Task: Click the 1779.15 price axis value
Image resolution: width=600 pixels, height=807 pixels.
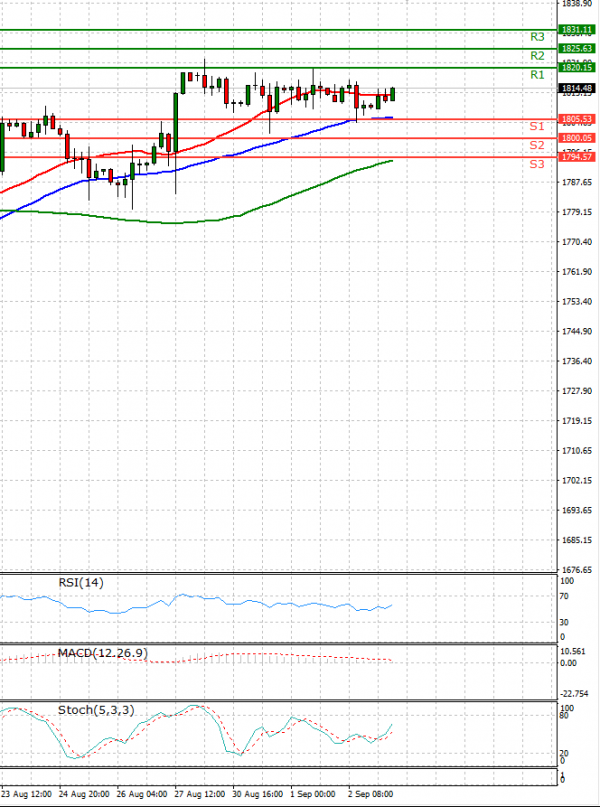Action: tap(577, 212)
